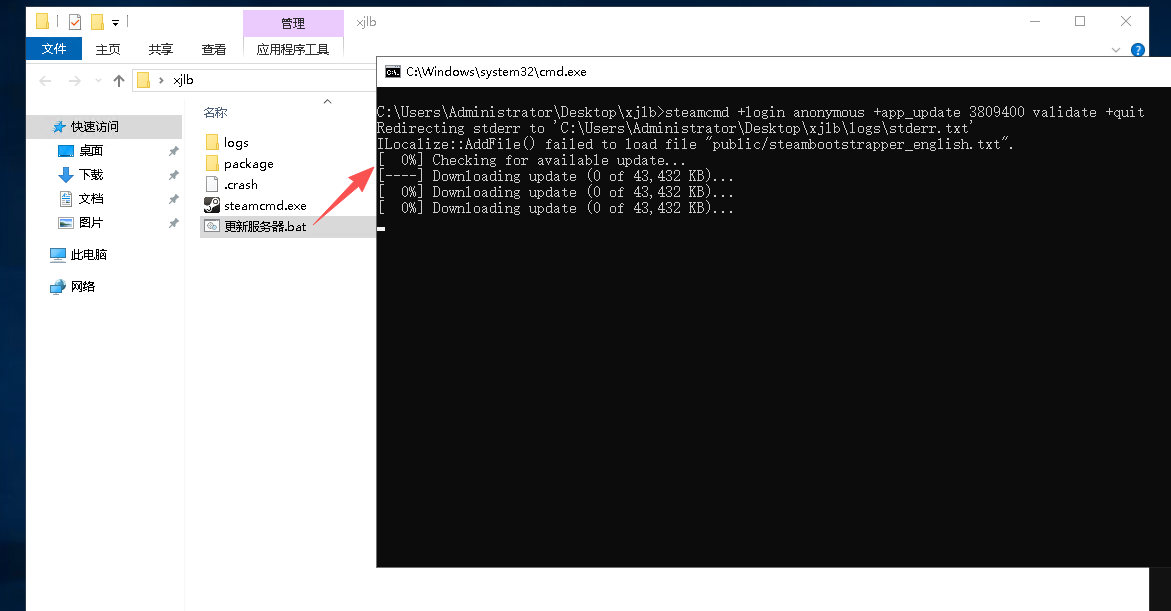Switch to the 应用程序工具 tab
The height and width of the screenshot is (611, 1171).
[x=293, y=49]
